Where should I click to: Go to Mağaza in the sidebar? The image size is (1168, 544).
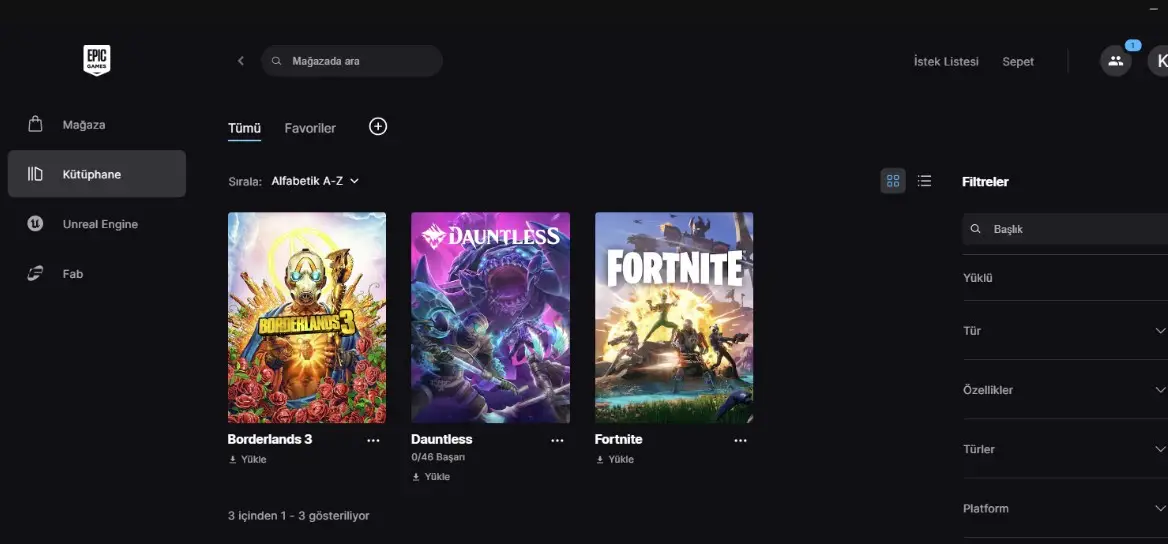point(83,125)
